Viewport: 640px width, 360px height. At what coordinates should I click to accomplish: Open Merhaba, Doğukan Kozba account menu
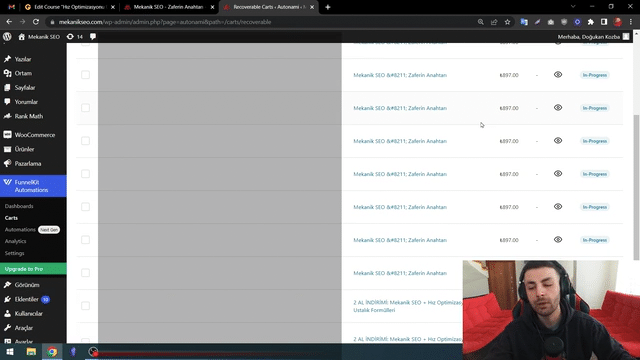pos(593,37)
